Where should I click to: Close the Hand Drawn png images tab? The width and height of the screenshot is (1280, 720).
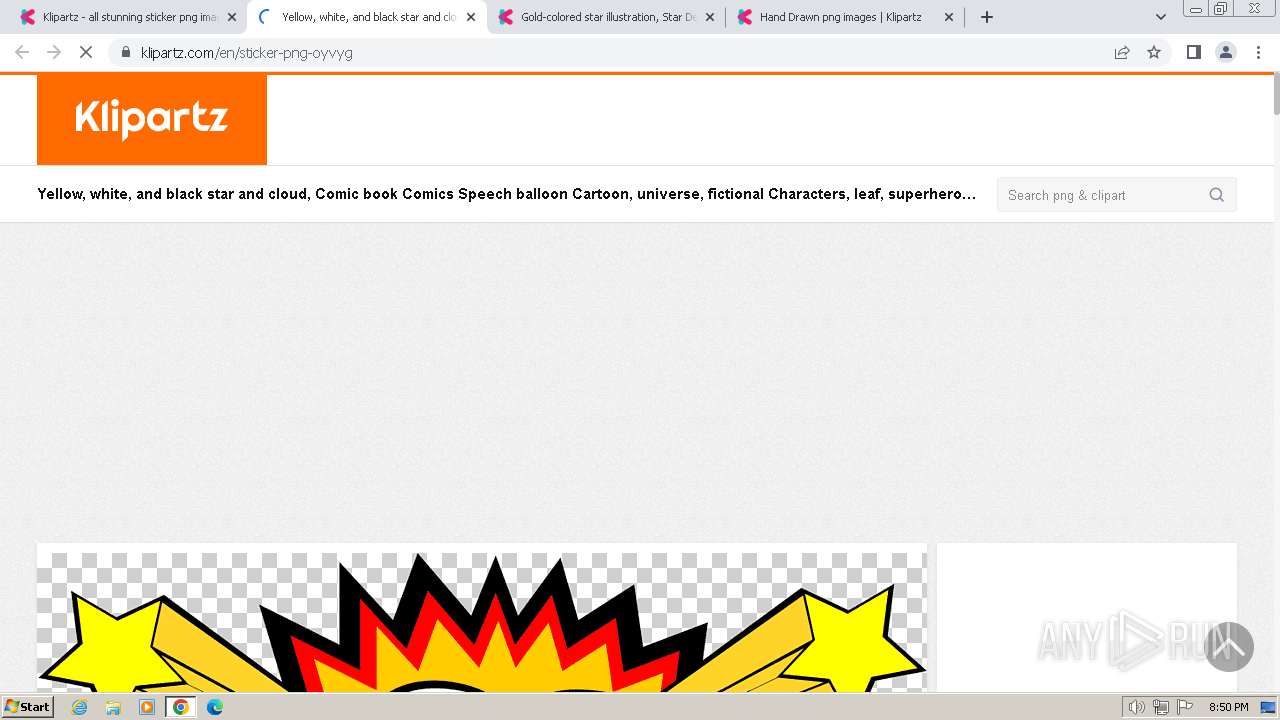[949, 17]
